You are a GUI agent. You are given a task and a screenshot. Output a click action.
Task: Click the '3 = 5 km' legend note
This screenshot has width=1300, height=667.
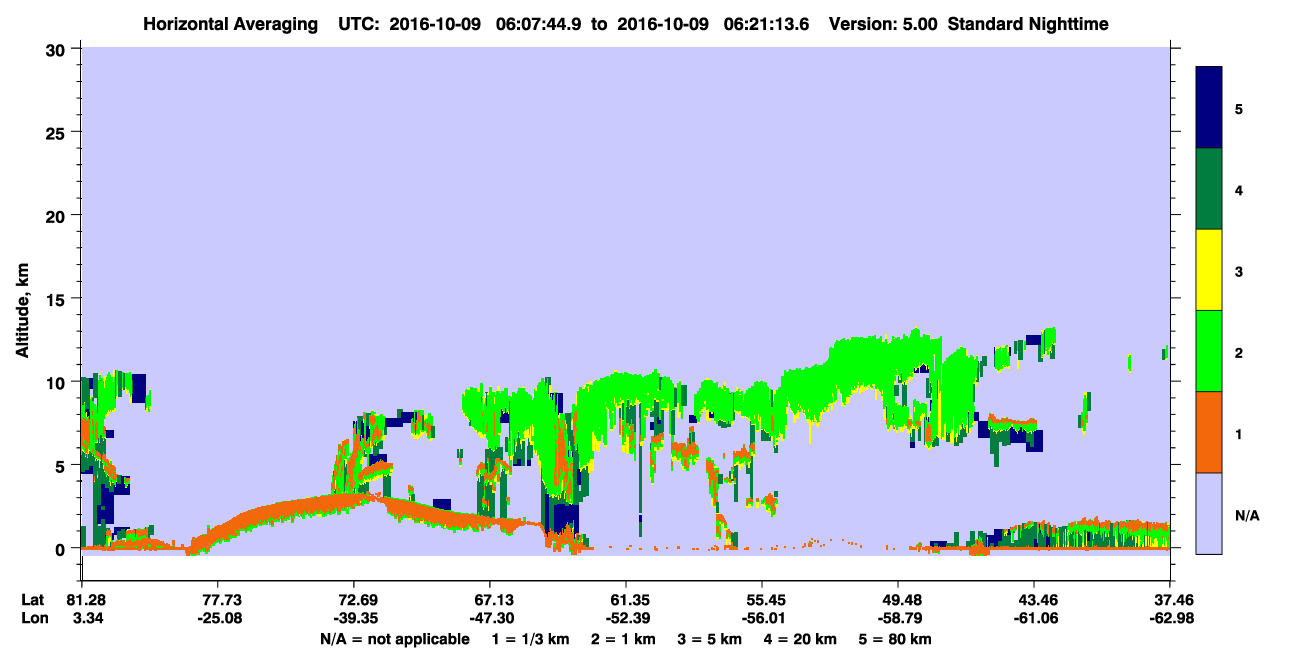click(x=711, y=639)
